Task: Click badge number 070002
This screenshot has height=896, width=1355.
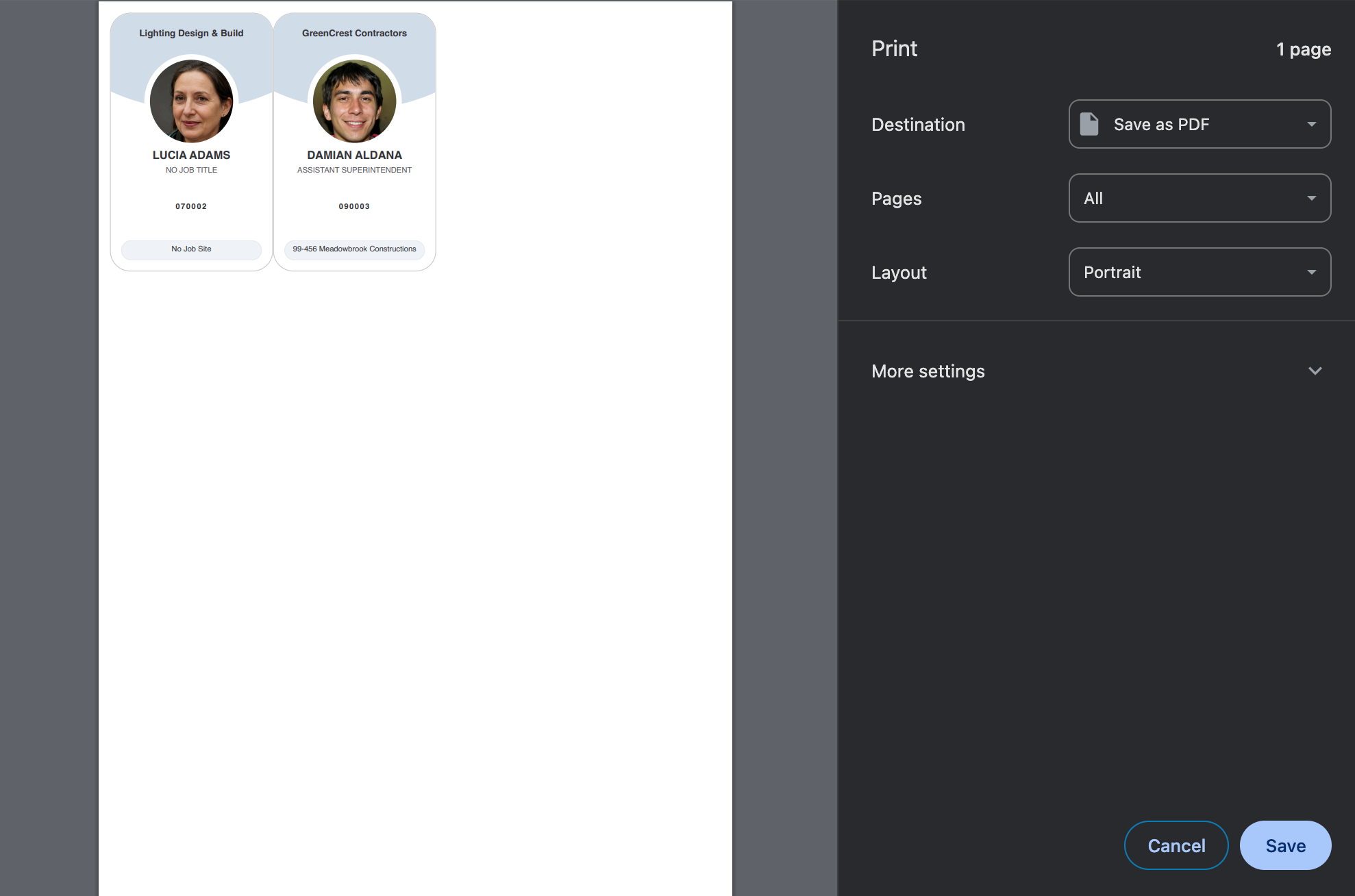Action: (x=191, y=206)
